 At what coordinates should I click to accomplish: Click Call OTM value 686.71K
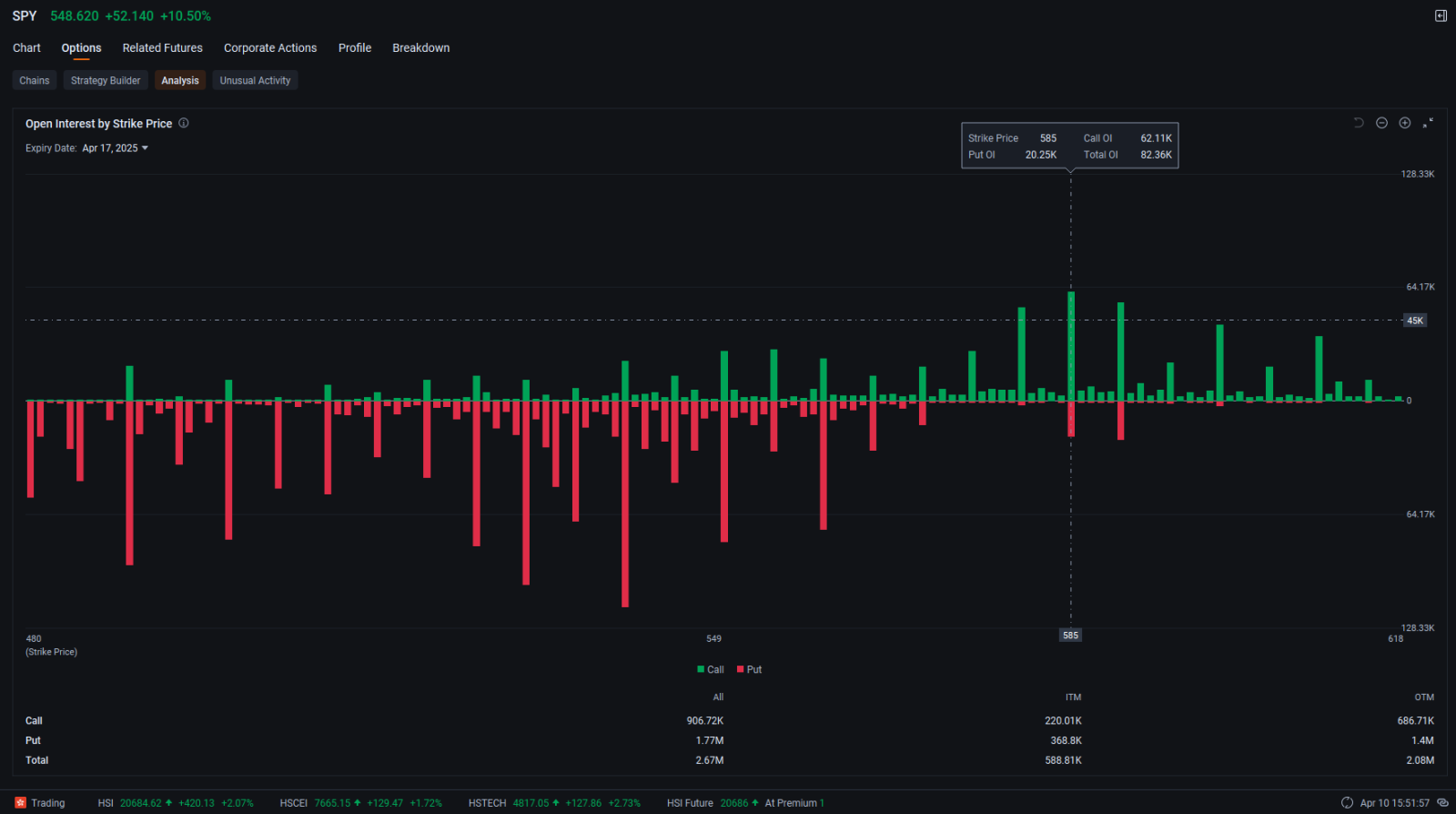(1416, 721)
